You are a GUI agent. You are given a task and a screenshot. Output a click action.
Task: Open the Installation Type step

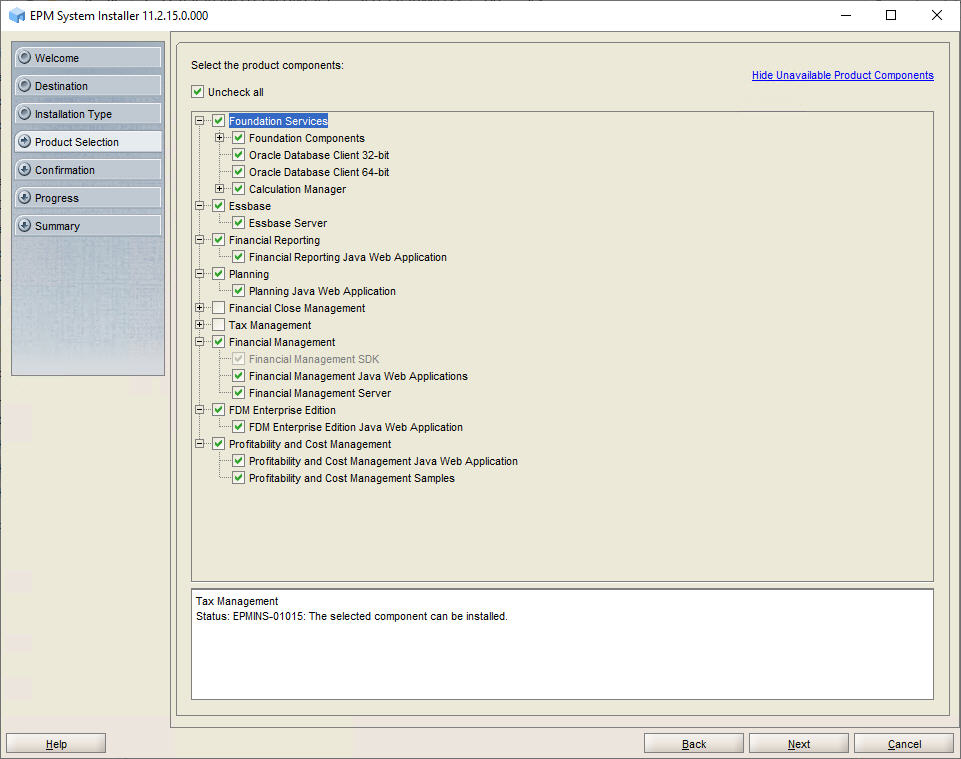coord(88,113)
